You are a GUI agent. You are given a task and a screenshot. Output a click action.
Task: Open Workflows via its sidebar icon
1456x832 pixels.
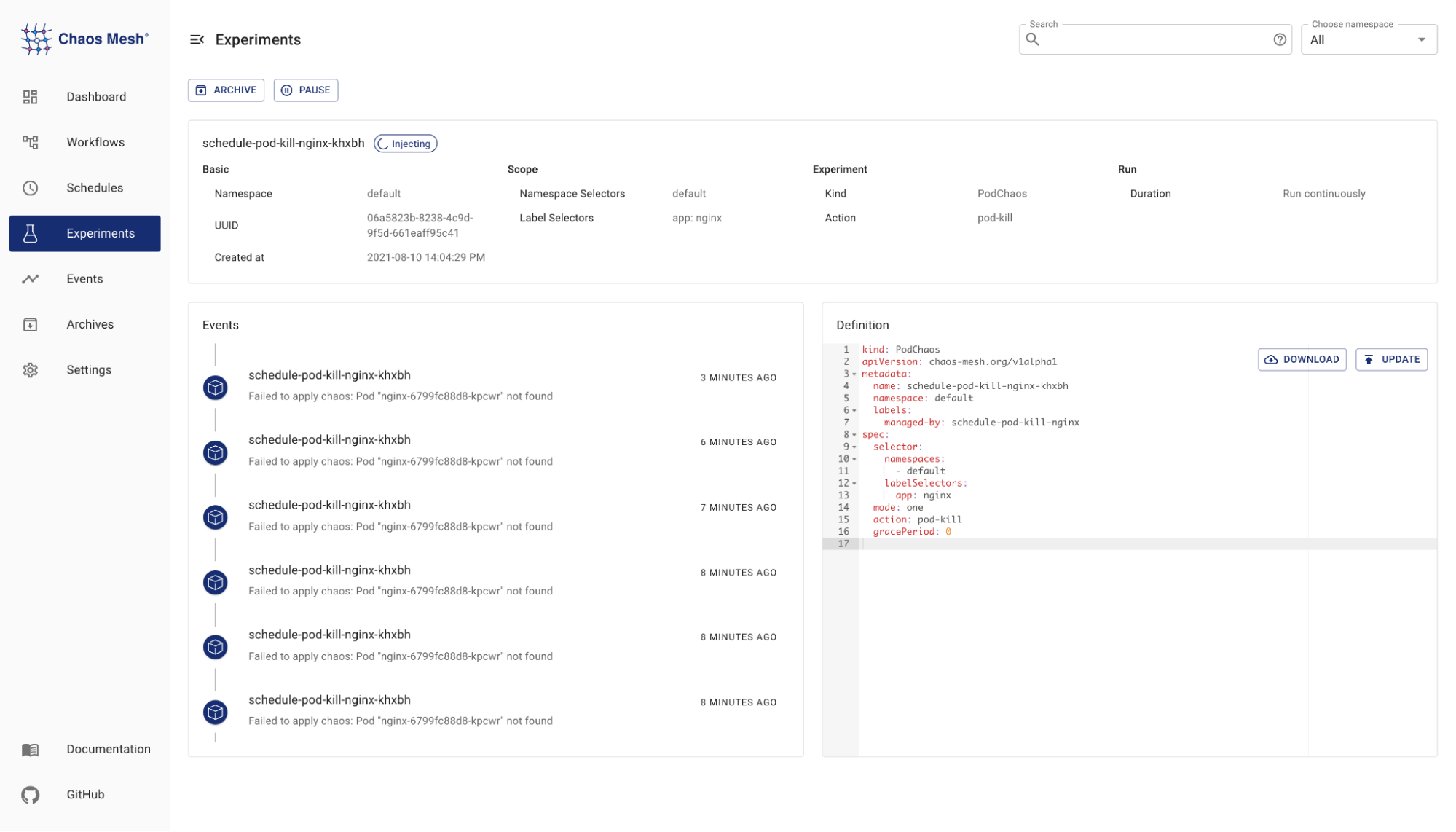30,142
